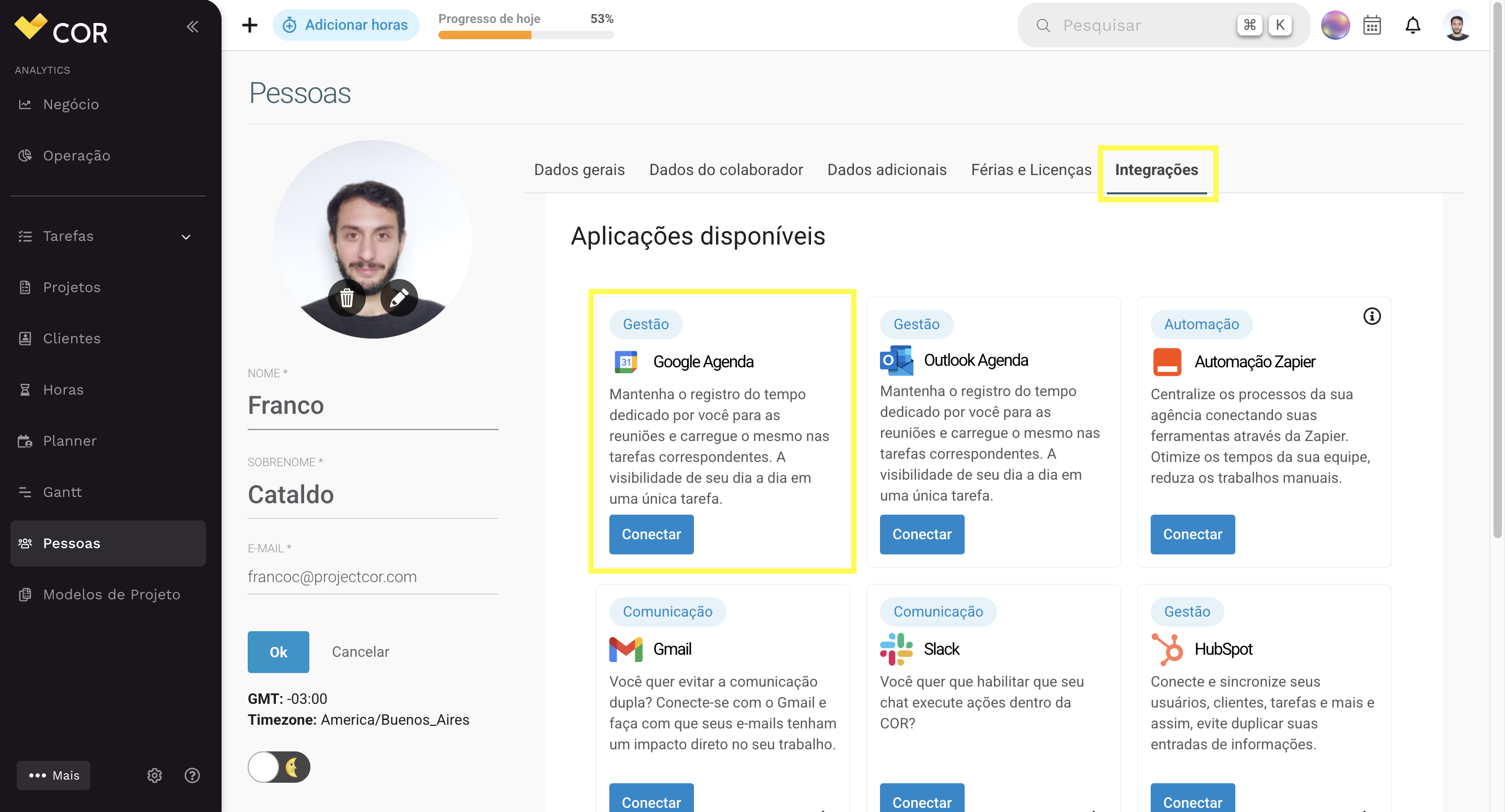Click the search magnifier icon
This screenshot has height=812, width=1505.
tap(1043, 25)
